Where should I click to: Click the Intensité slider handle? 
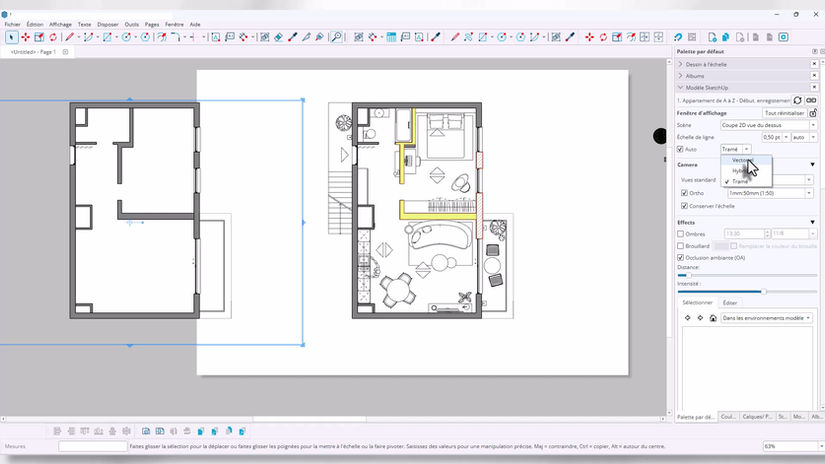click(763, 291)
